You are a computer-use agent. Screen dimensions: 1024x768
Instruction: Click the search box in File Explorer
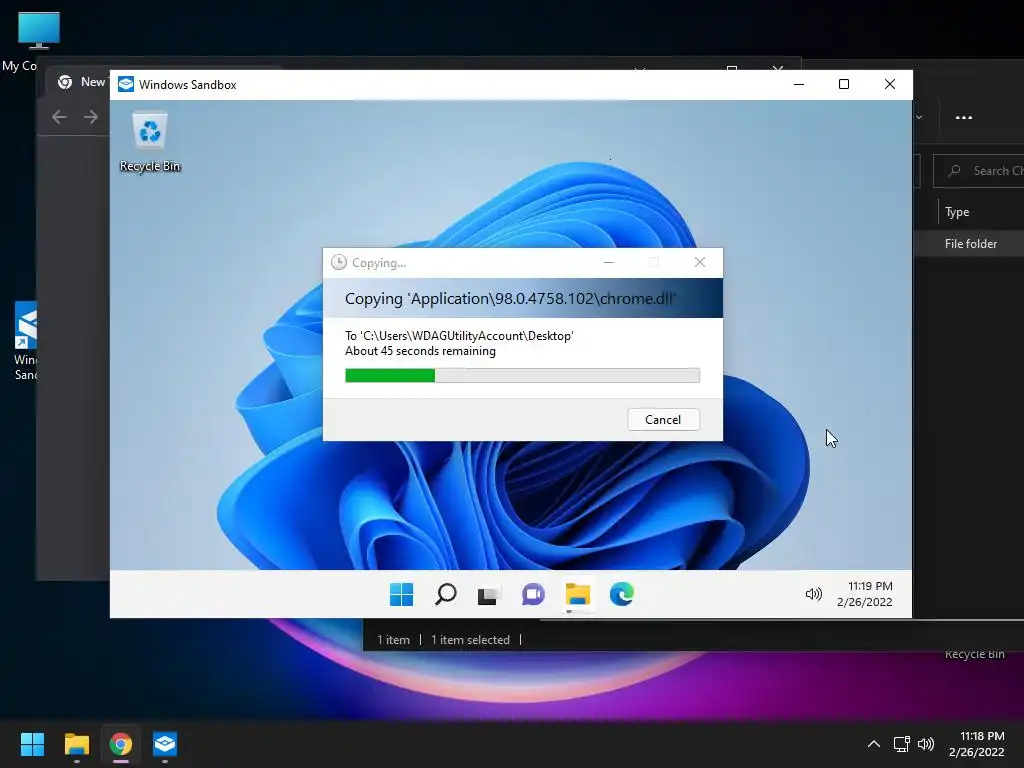(978, 171)
